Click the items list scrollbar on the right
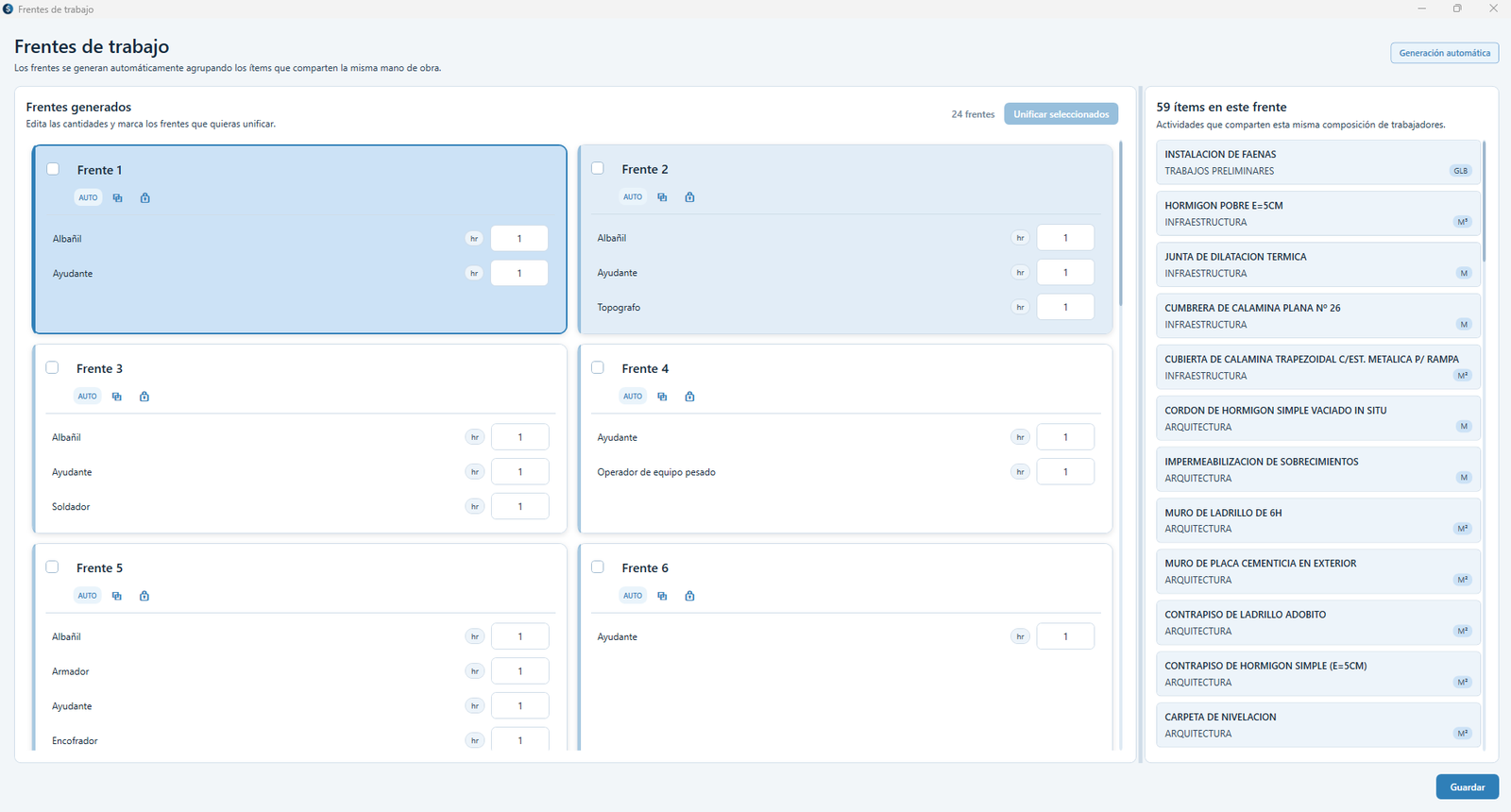Viewport: 1511px width, 812px height. (1484, 201)
